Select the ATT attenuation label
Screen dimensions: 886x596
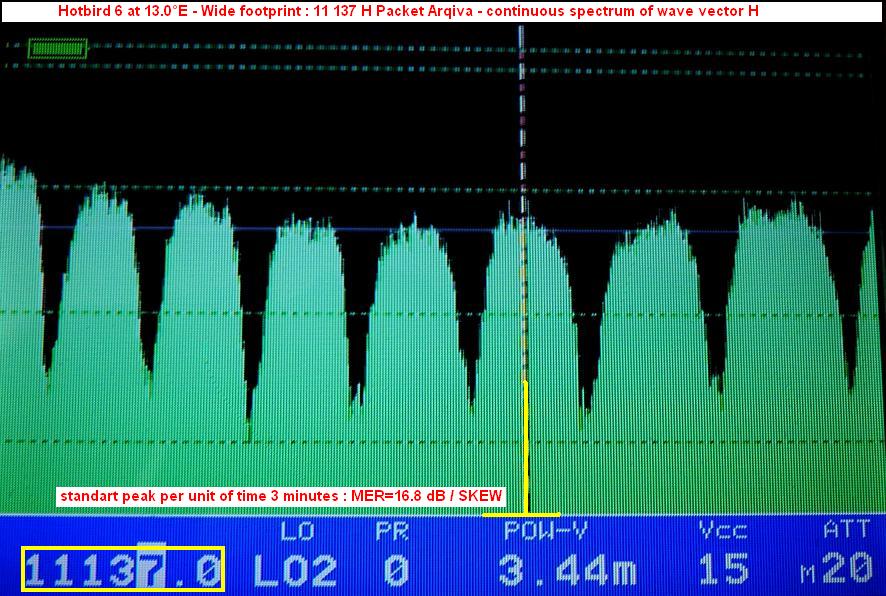coord(846,531)
